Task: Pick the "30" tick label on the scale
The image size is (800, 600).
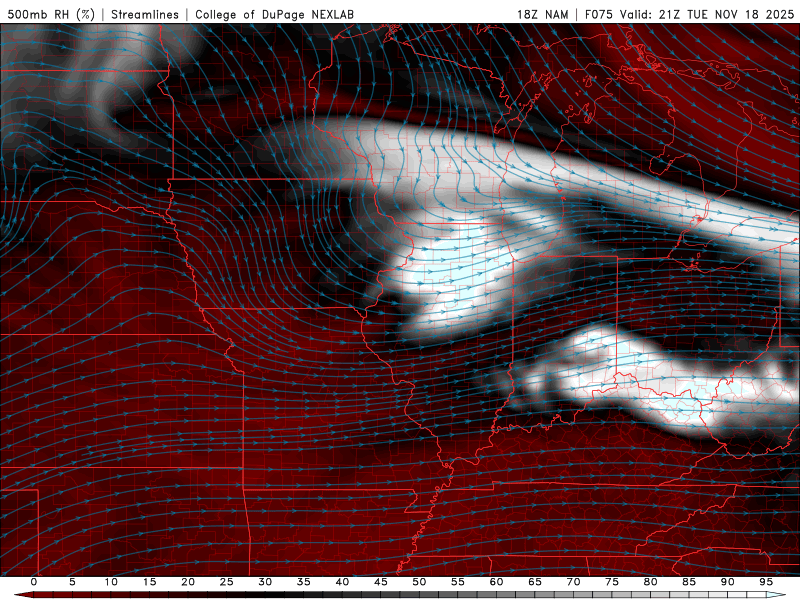Action: click(265, 582)
